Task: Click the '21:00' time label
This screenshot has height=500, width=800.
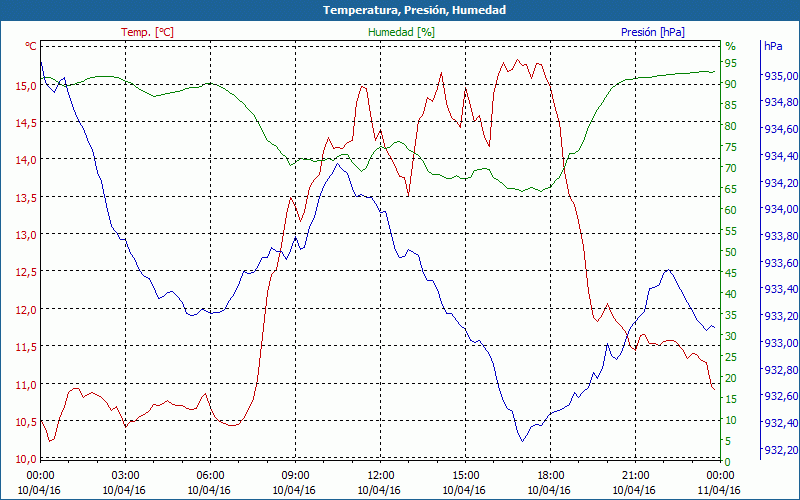Action: [x=635, y=476]
